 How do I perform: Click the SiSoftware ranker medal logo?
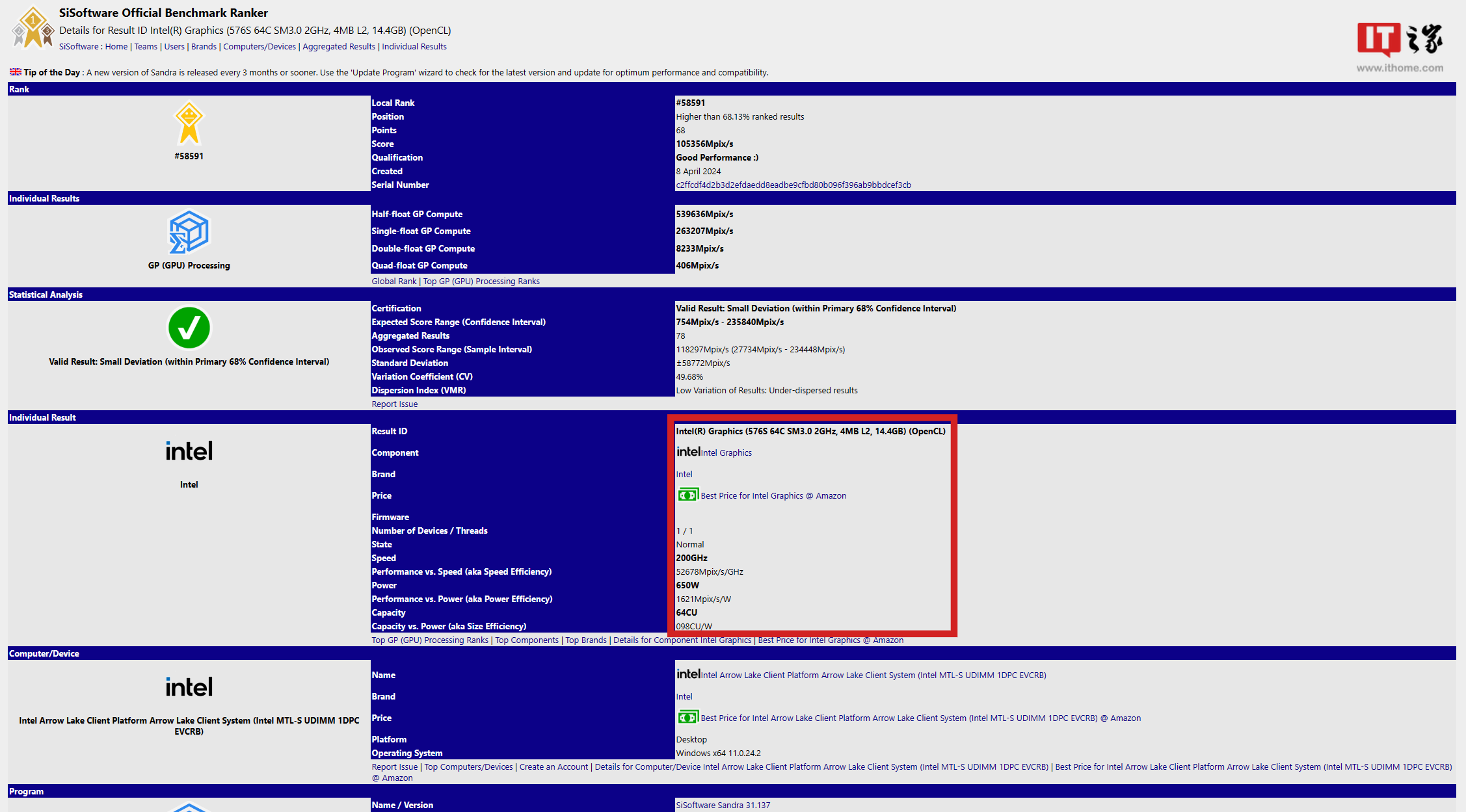pyautogui.click(x=33, y=27)
